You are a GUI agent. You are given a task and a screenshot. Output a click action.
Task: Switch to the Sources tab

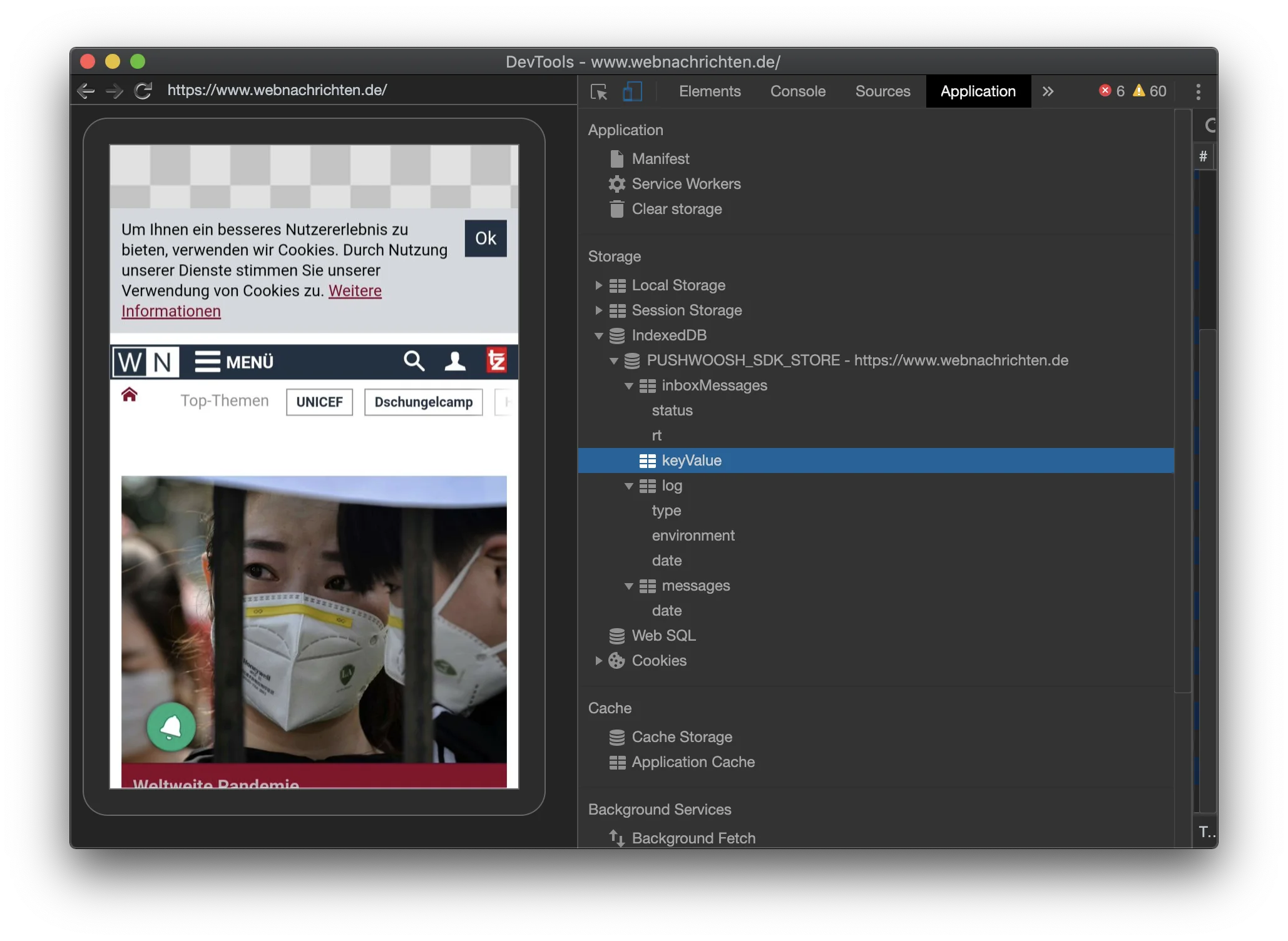point(882,91)
